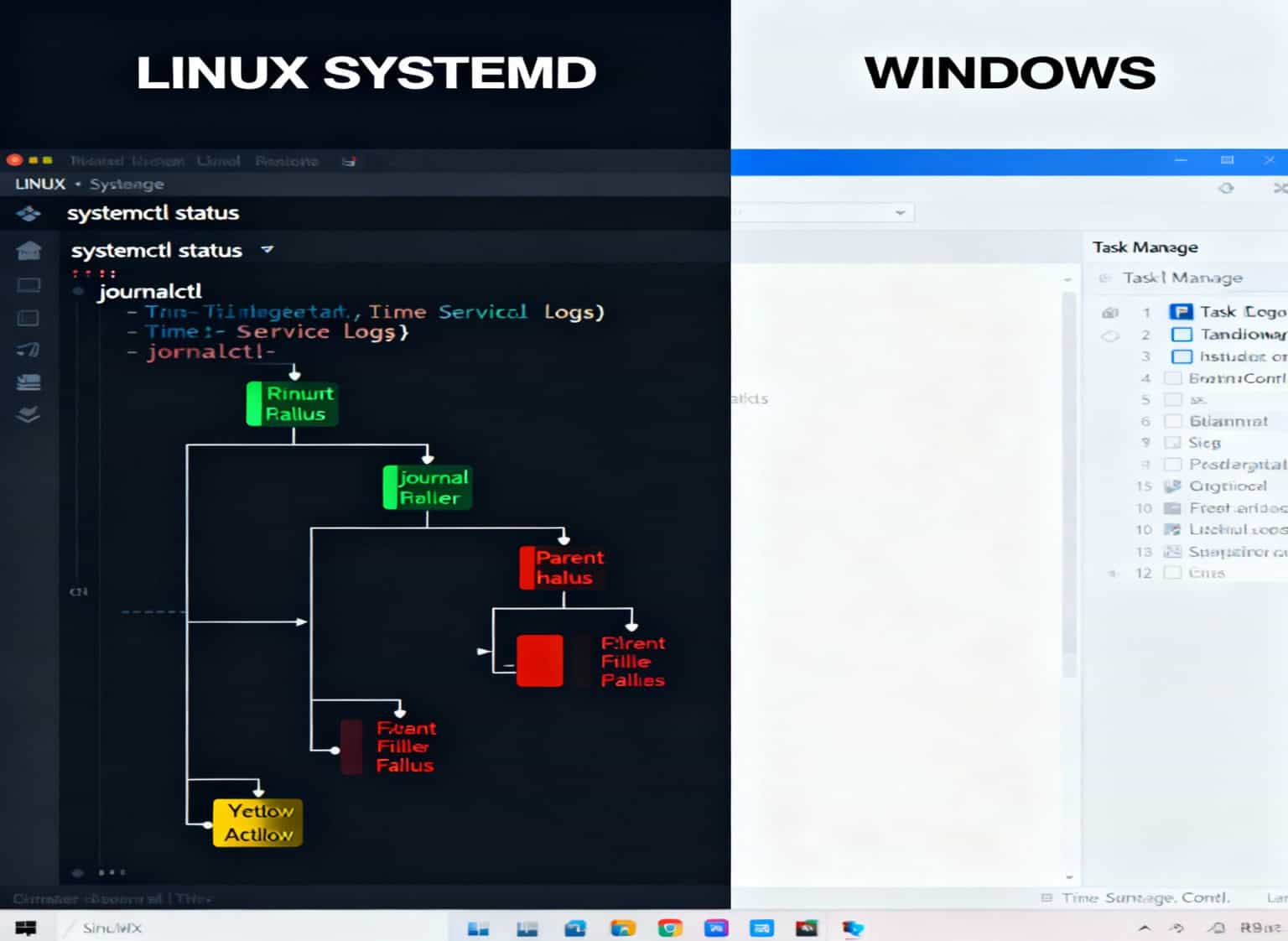Click the green journal Raller node

coord(428,487)
